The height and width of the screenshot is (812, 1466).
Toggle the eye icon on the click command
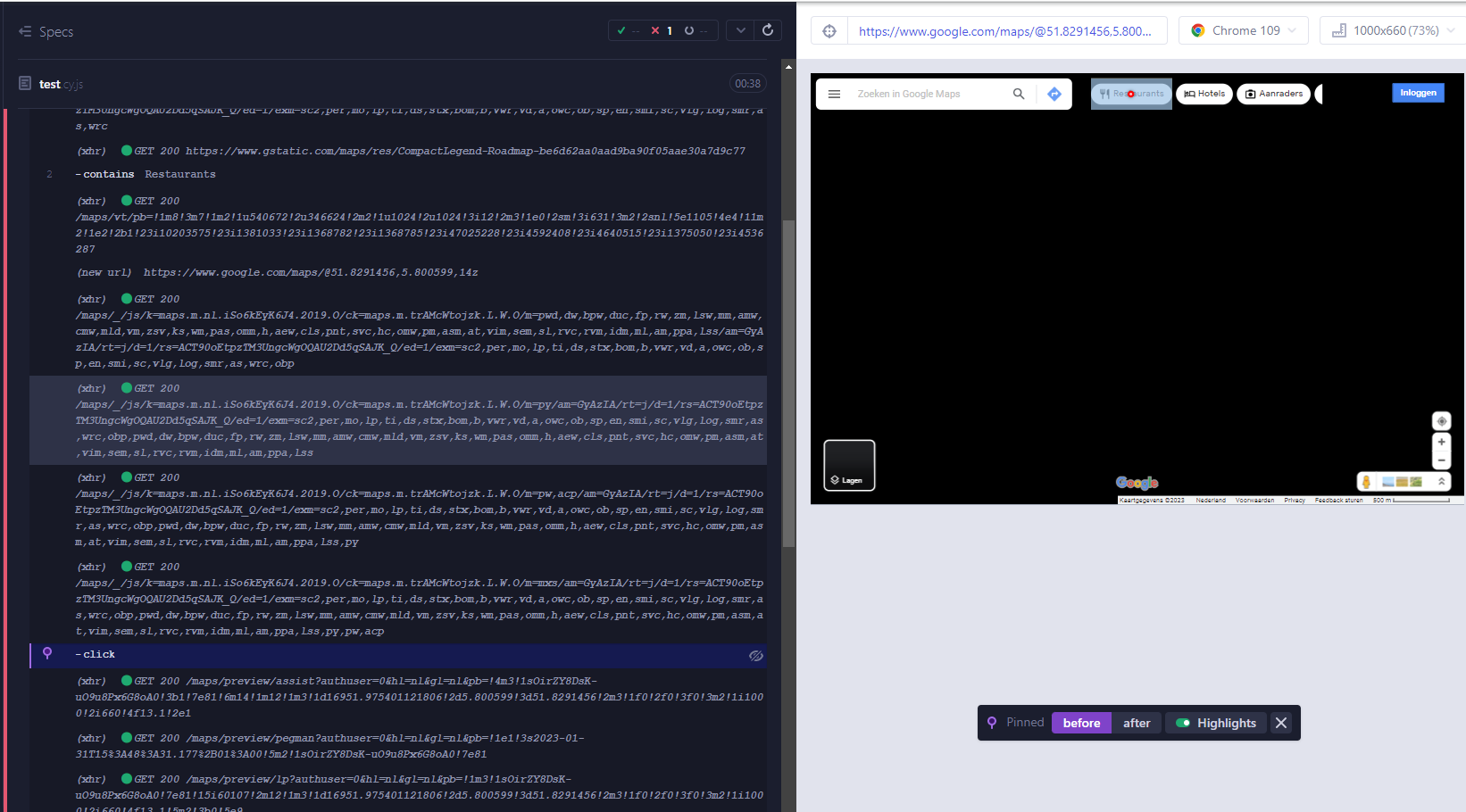tap(756, 655)
